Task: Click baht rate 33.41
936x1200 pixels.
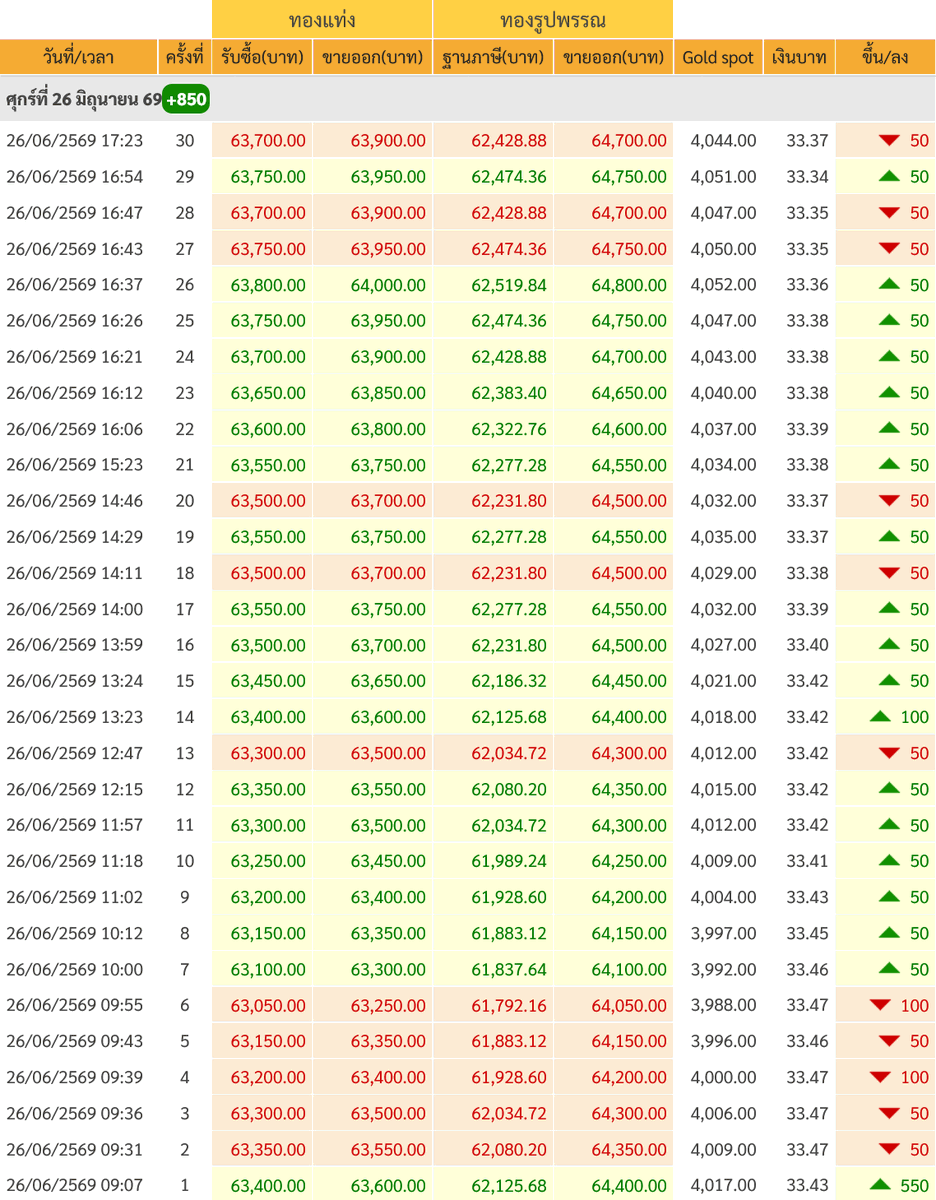Action: 807,861
